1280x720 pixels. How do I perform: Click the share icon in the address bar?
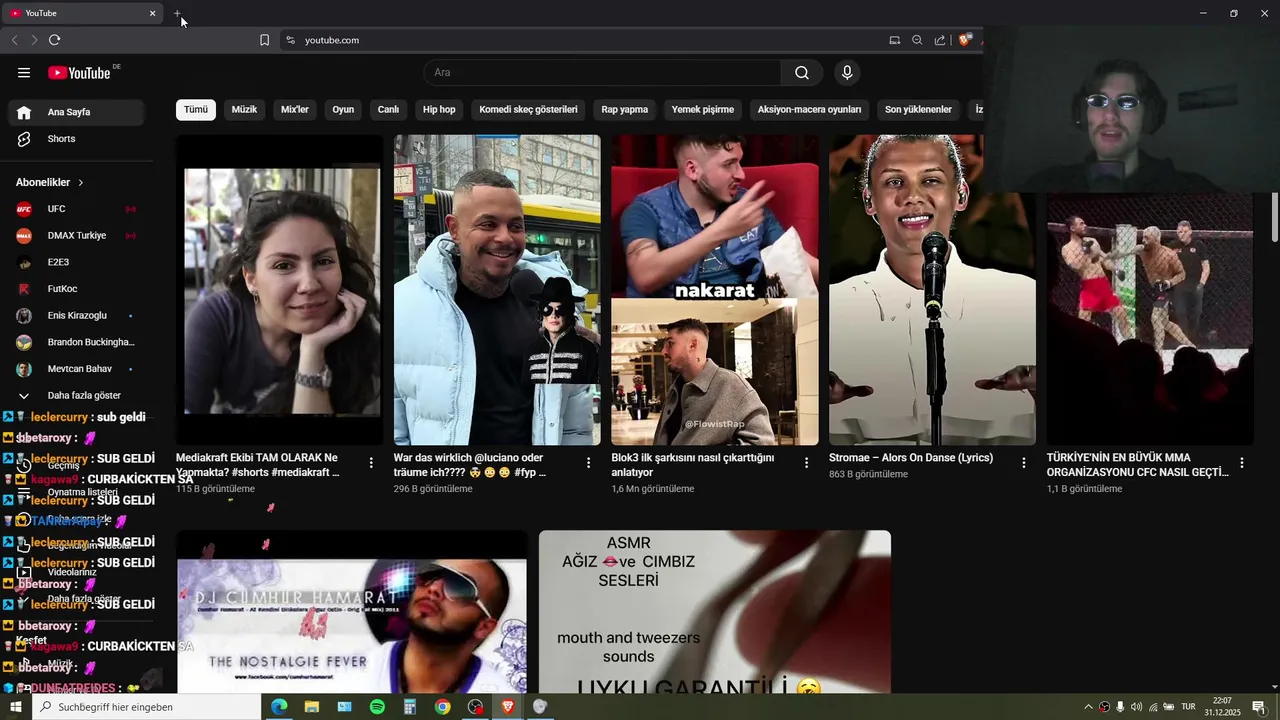(x=940, y=40)
